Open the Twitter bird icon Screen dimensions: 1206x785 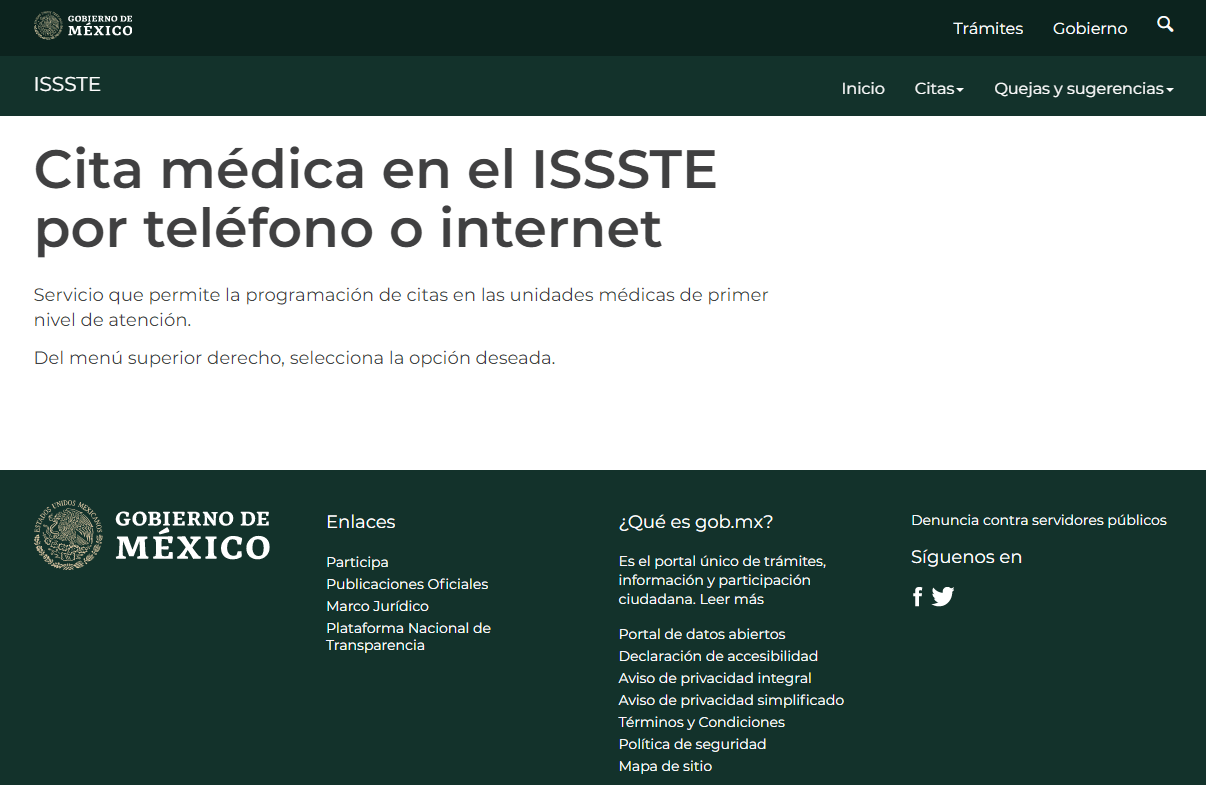(x=943, y=597)
